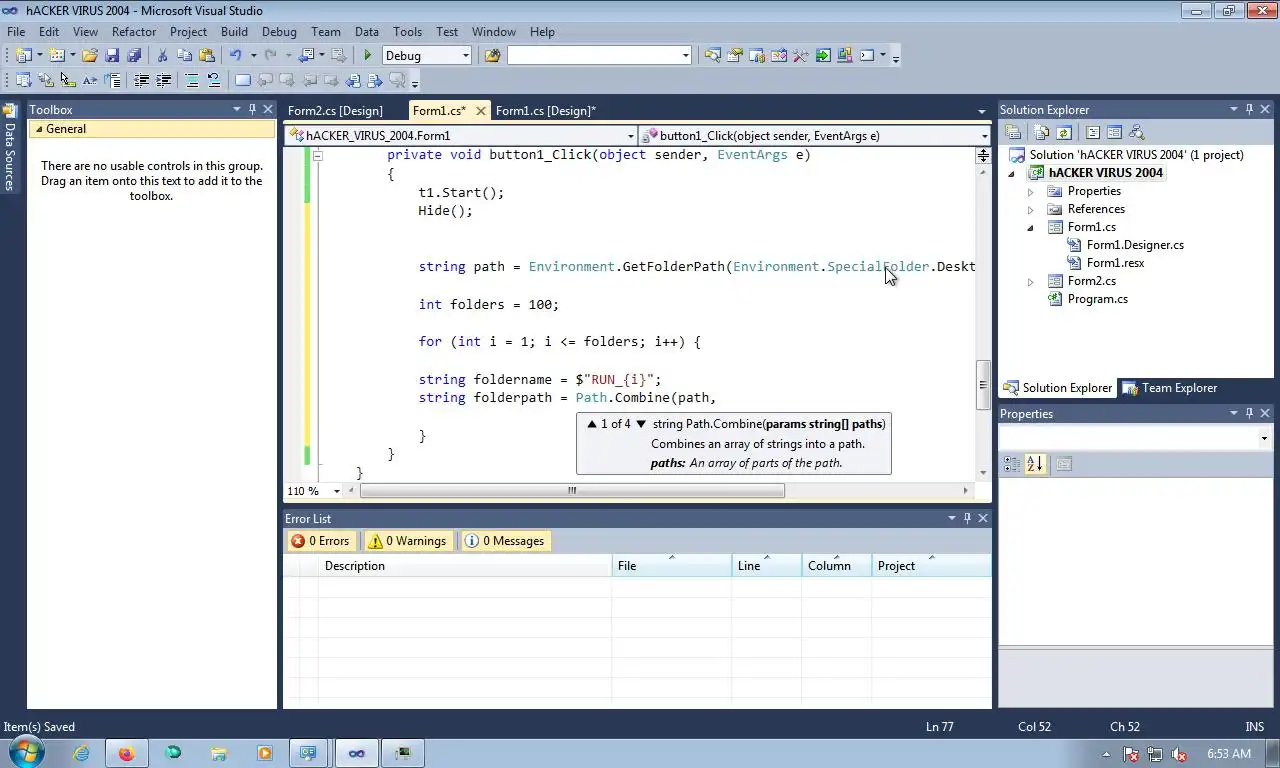Click the Add New Item toolbar icon
This screenshot has width=1280, height=768.
coord(56,55)
